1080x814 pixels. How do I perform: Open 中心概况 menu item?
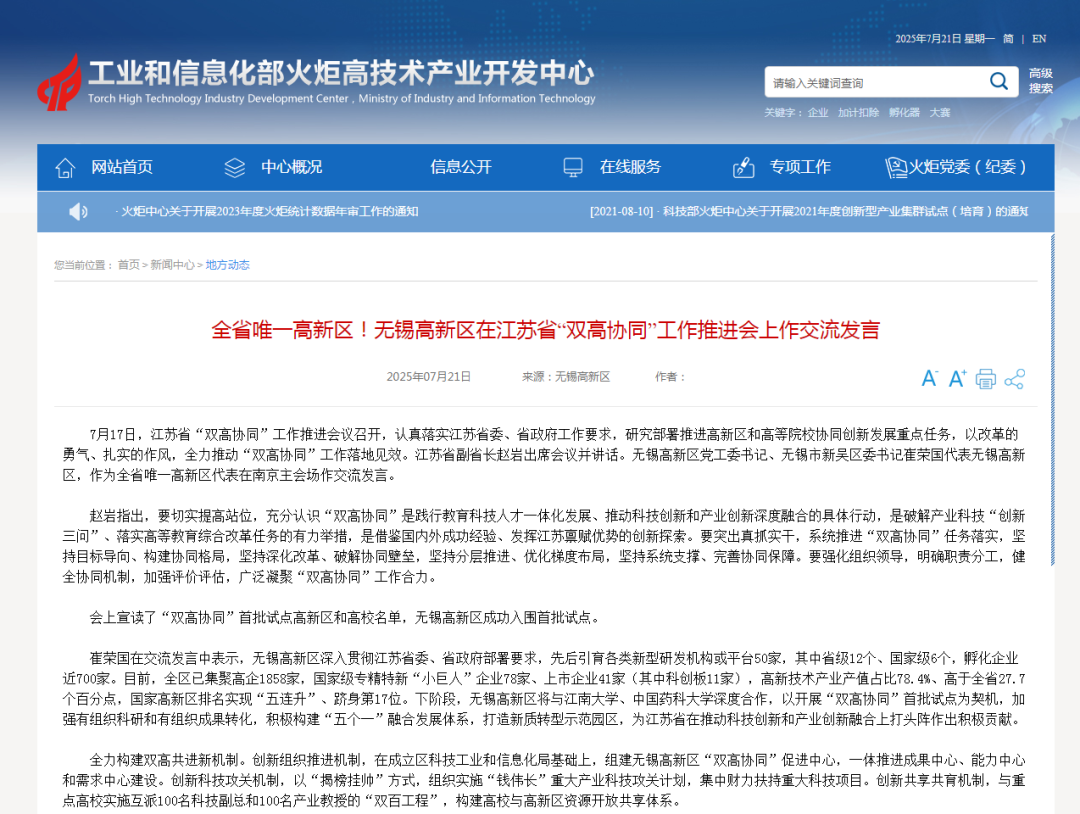tap(291, 167)
